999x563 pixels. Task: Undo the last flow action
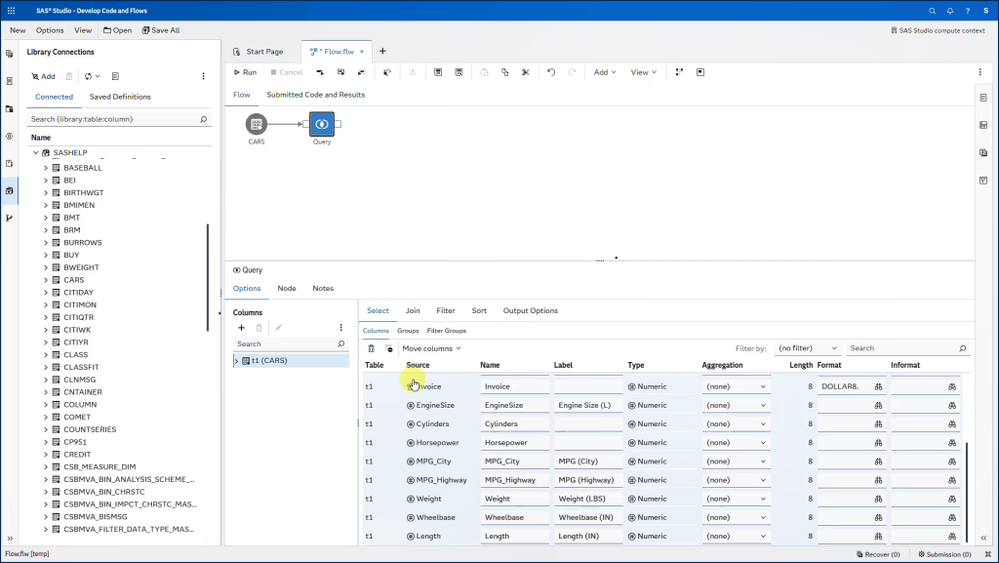[x=551, y=73]
